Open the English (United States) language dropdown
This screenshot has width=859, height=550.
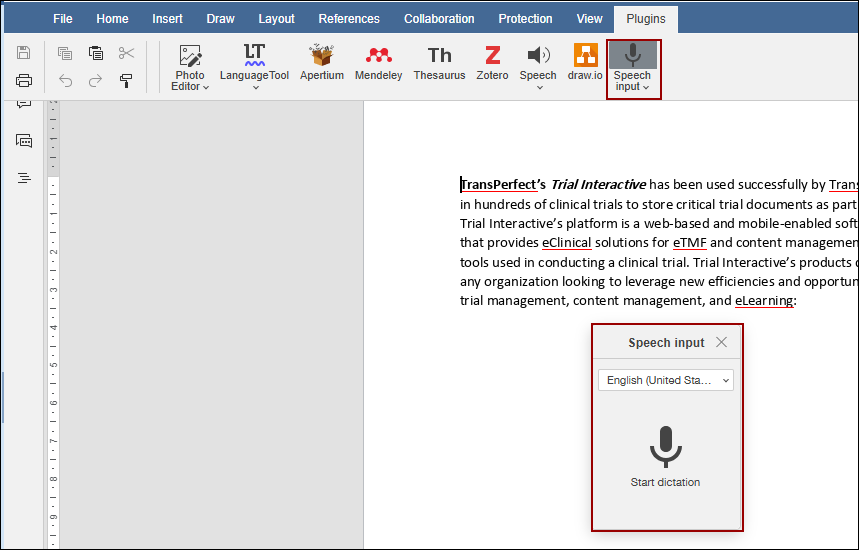click(665, 380)
